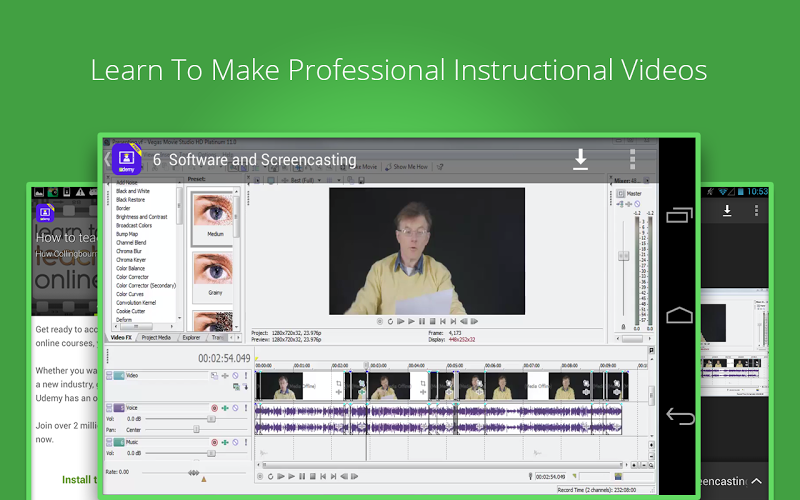Arm the Voice track for recording
This screenshot has height=500, width=800.
(x=214, y=408)
